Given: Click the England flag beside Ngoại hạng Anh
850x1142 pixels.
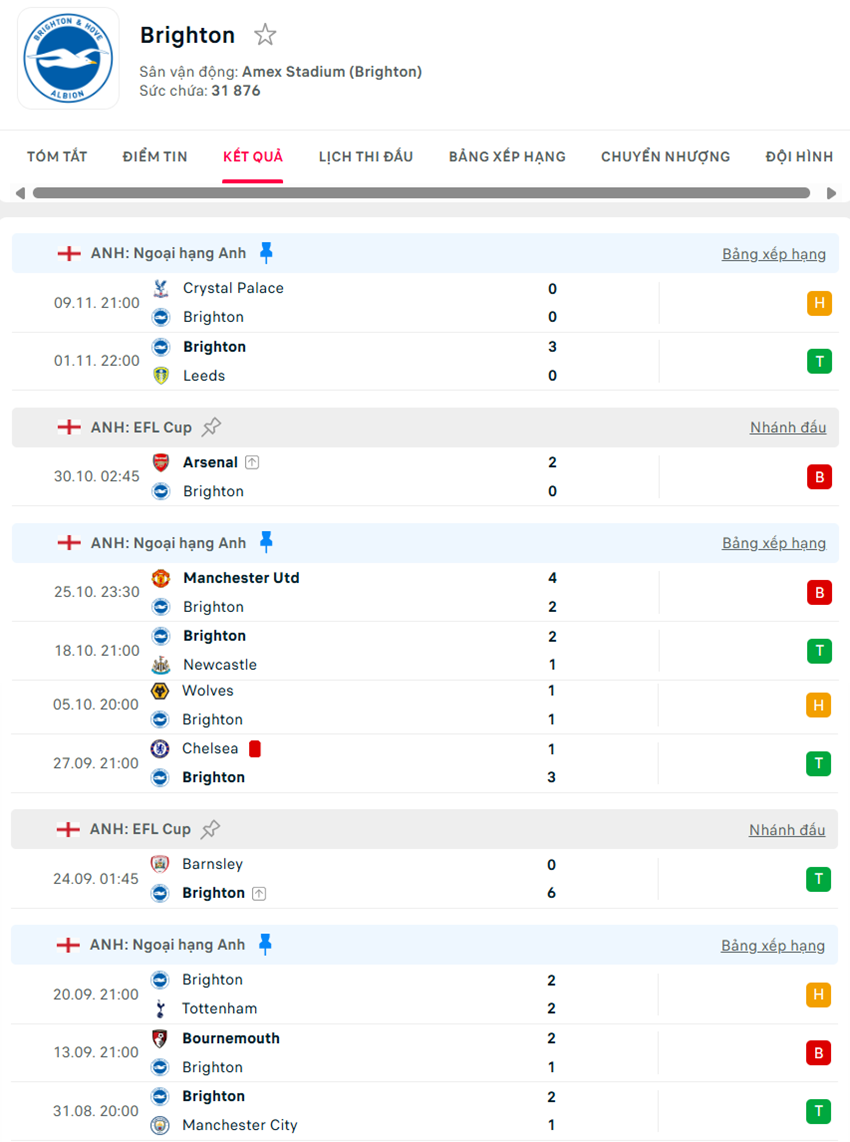Looking at the screenshot, I should tap(68, 253).
